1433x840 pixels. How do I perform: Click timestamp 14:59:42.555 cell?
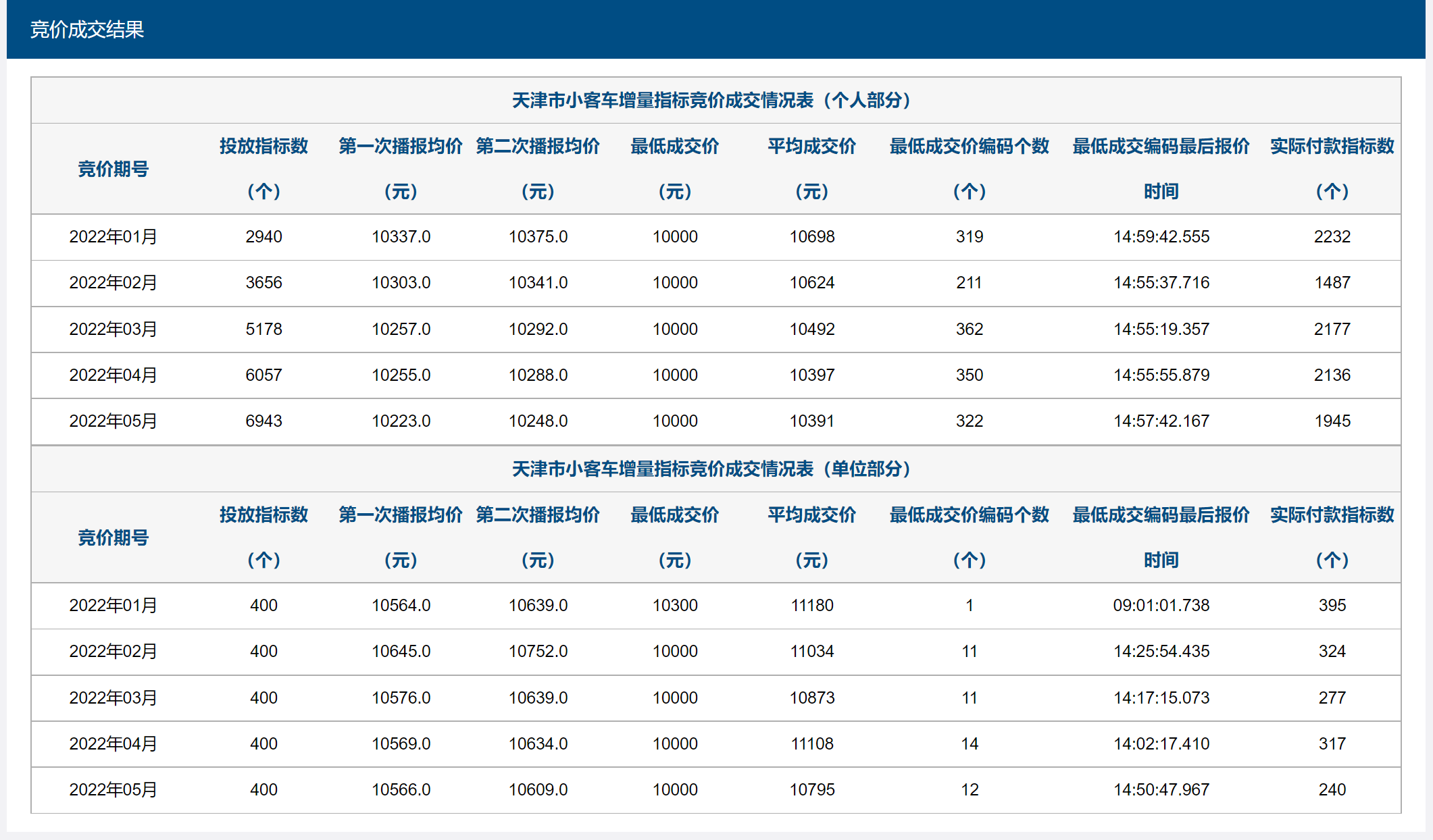pos(1161,237)
